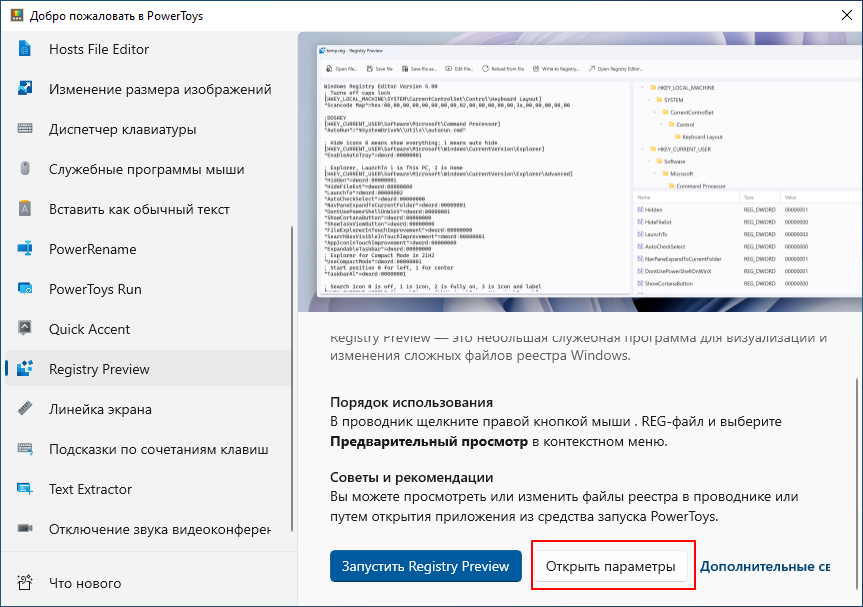Choose the keyboard icon for Диспетчер клавиатуры
Screen dimensions: 863x607
(x=25, y=129)
